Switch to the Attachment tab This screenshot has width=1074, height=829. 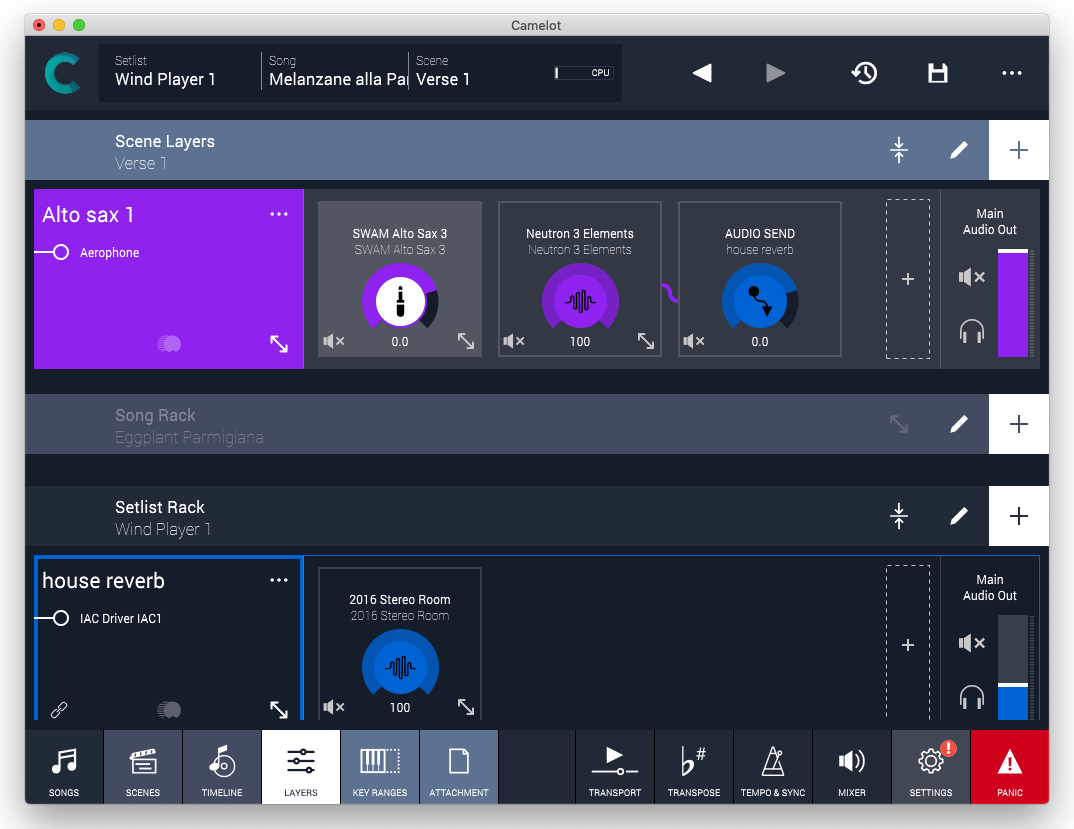point(459,767)
